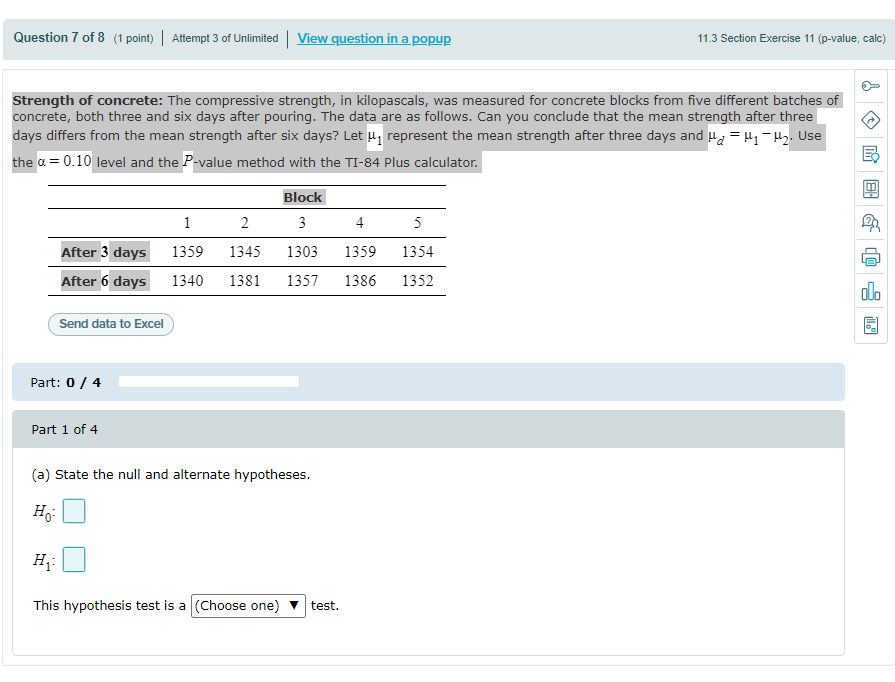Switch to the Question 7 of 8 header
This screenshot has width=895, height=682.
[x=61, y=37]
